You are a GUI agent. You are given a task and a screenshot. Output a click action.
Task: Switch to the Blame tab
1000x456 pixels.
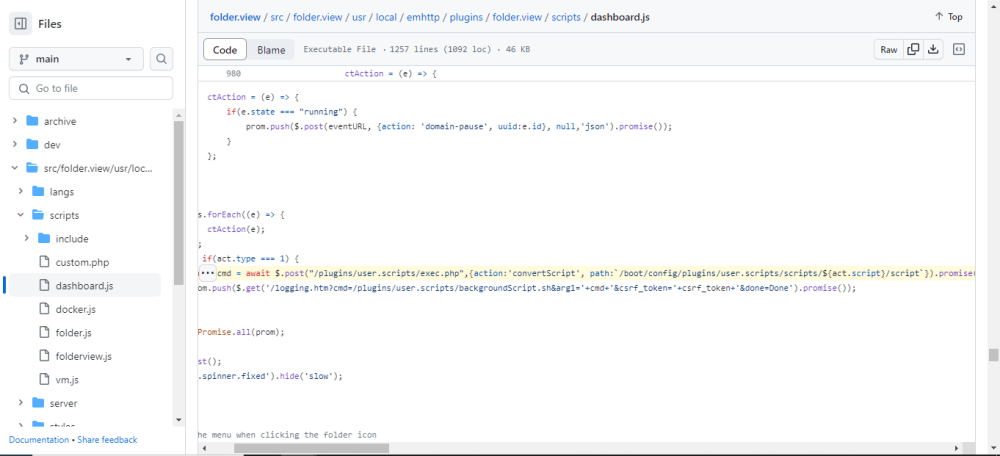pos(271,50)
